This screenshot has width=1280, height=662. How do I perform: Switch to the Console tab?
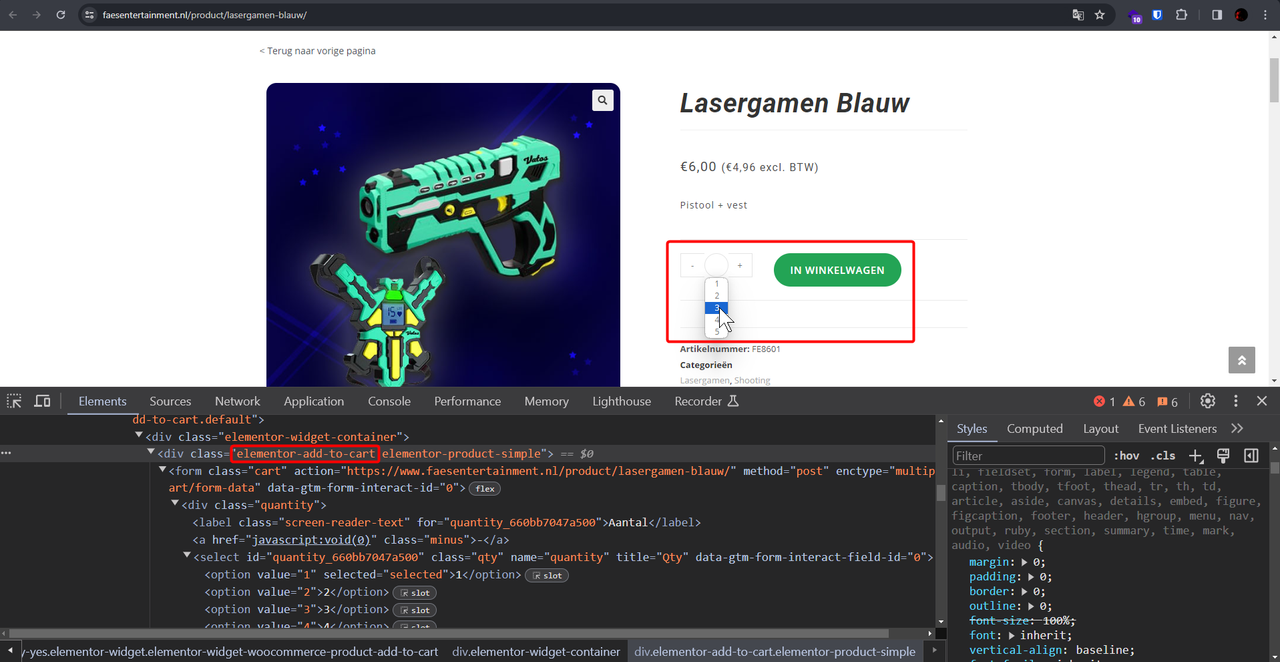[389, 401]
